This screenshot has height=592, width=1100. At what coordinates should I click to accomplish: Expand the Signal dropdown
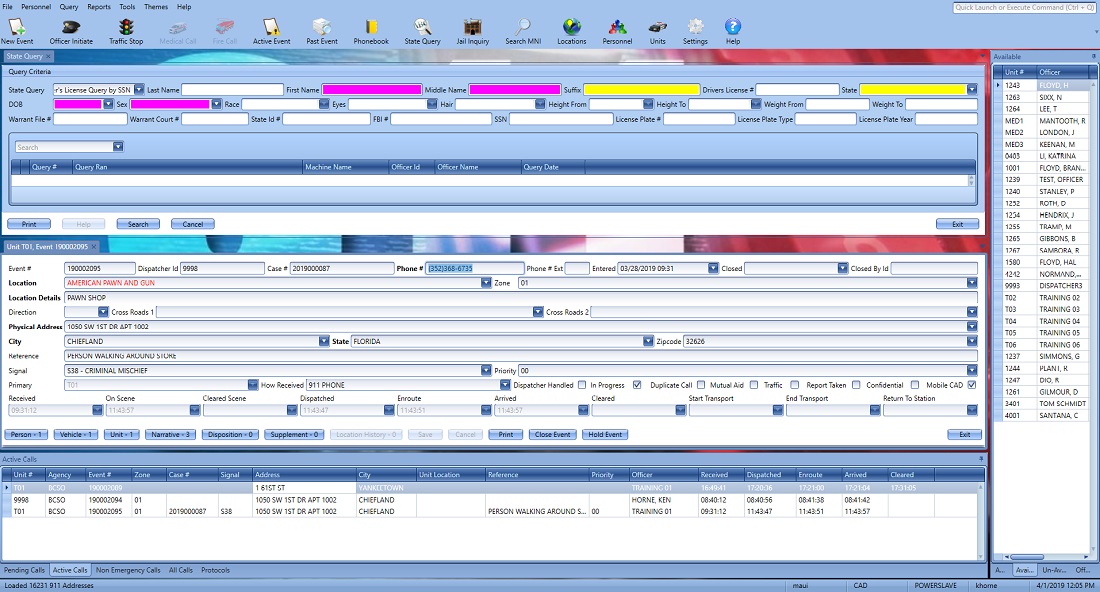coord(487,370)
